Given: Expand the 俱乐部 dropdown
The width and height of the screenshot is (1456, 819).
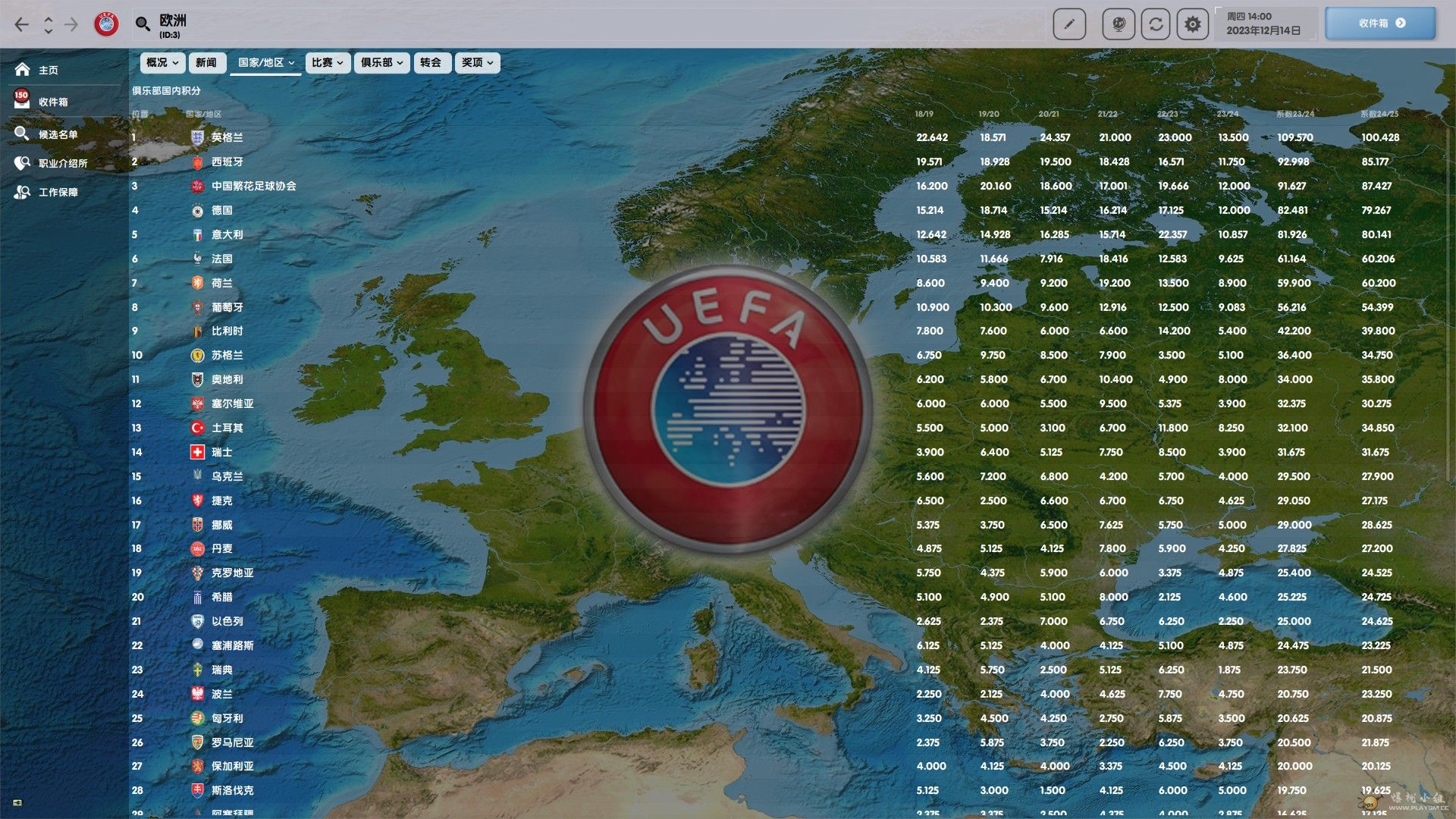Looking at the screenshot, I should [x=381, y=62].
